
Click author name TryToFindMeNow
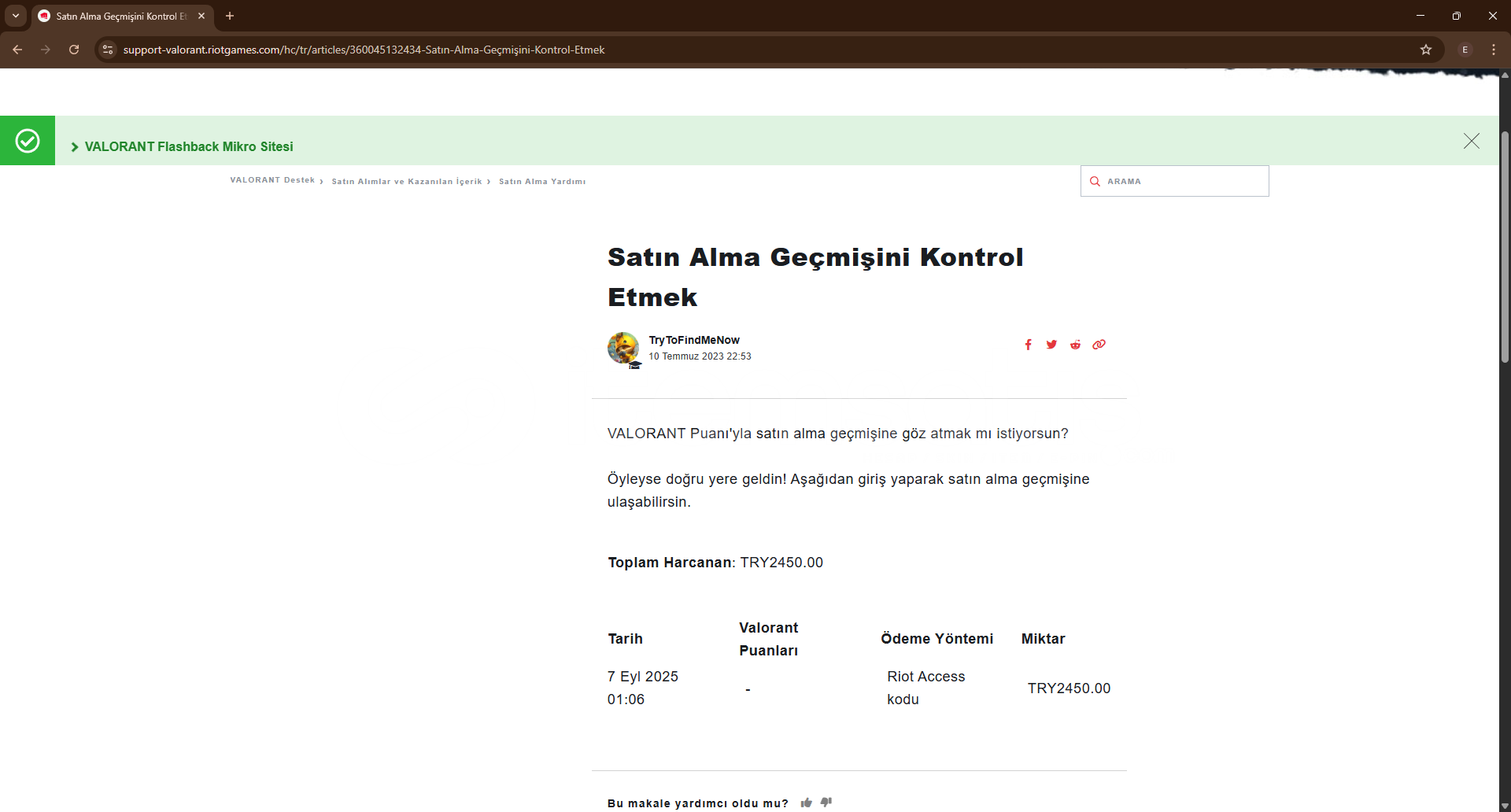(694, 340)
